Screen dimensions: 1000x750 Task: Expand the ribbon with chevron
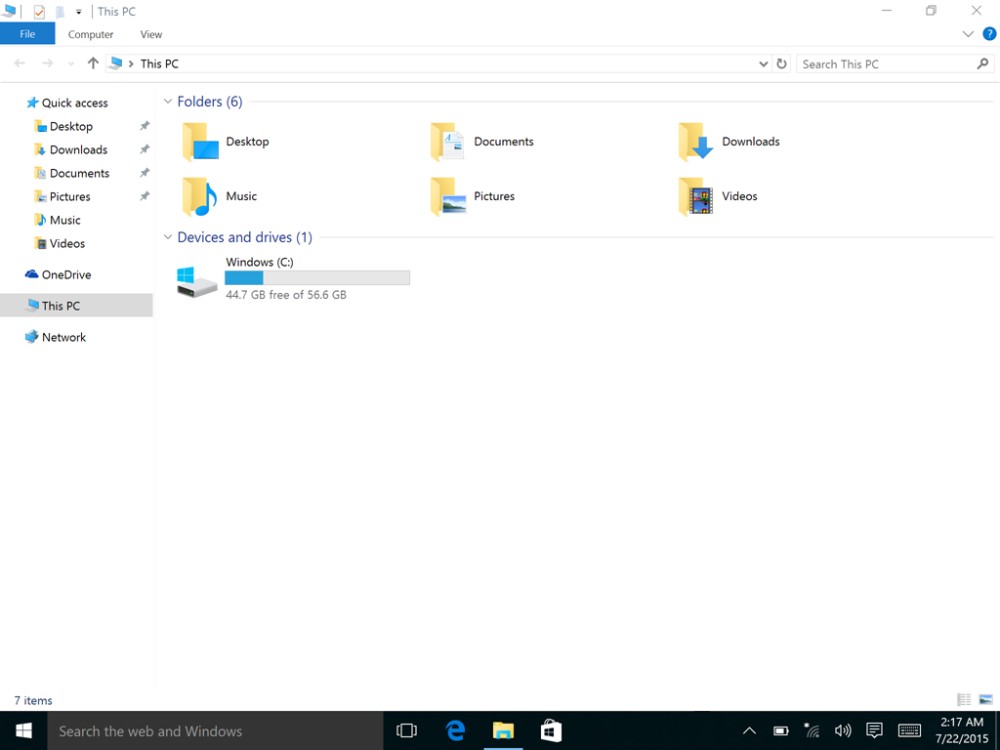968,34
